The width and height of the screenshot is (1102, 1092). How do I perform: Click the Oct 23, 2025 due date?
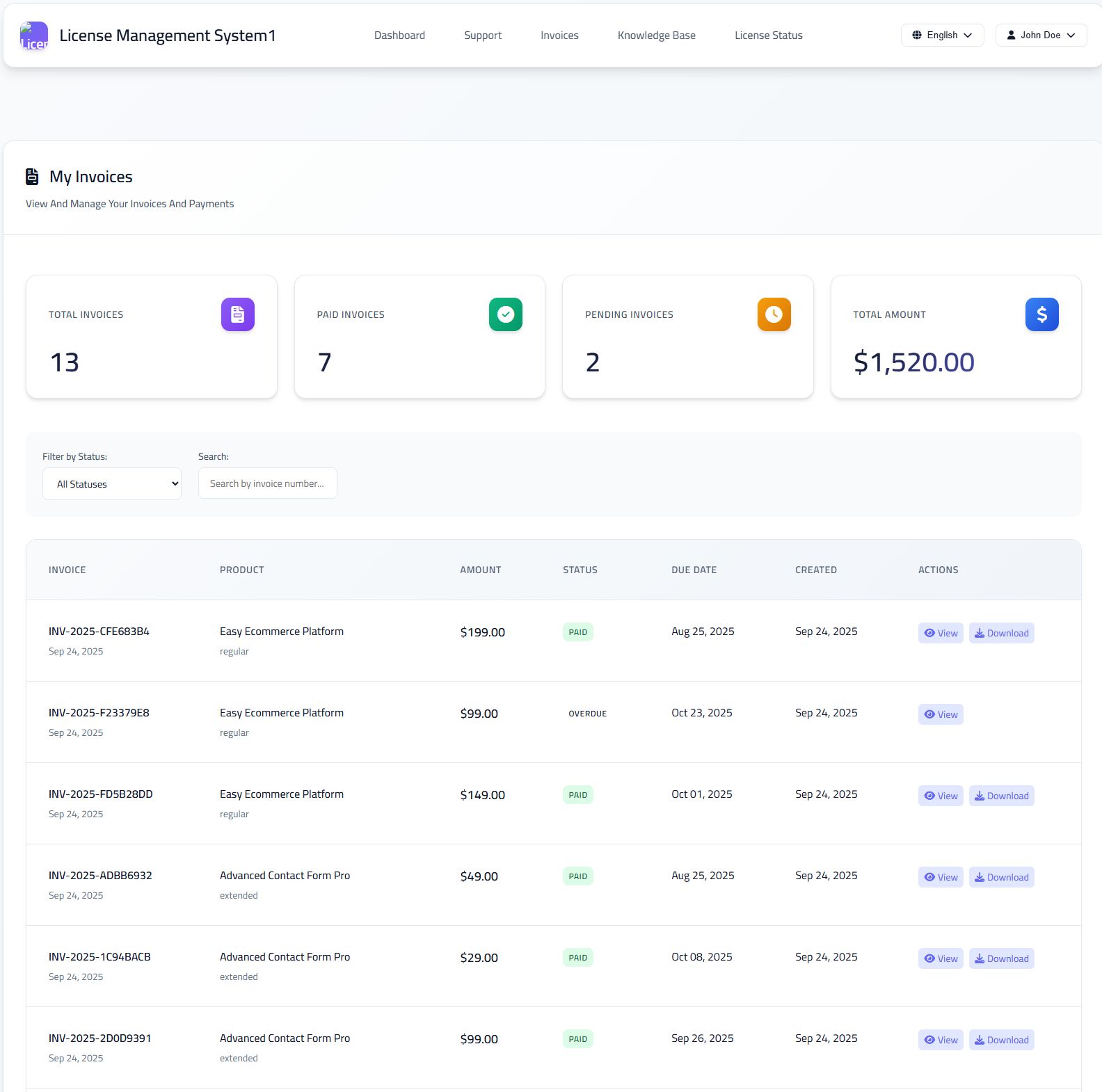coord(702,713)
